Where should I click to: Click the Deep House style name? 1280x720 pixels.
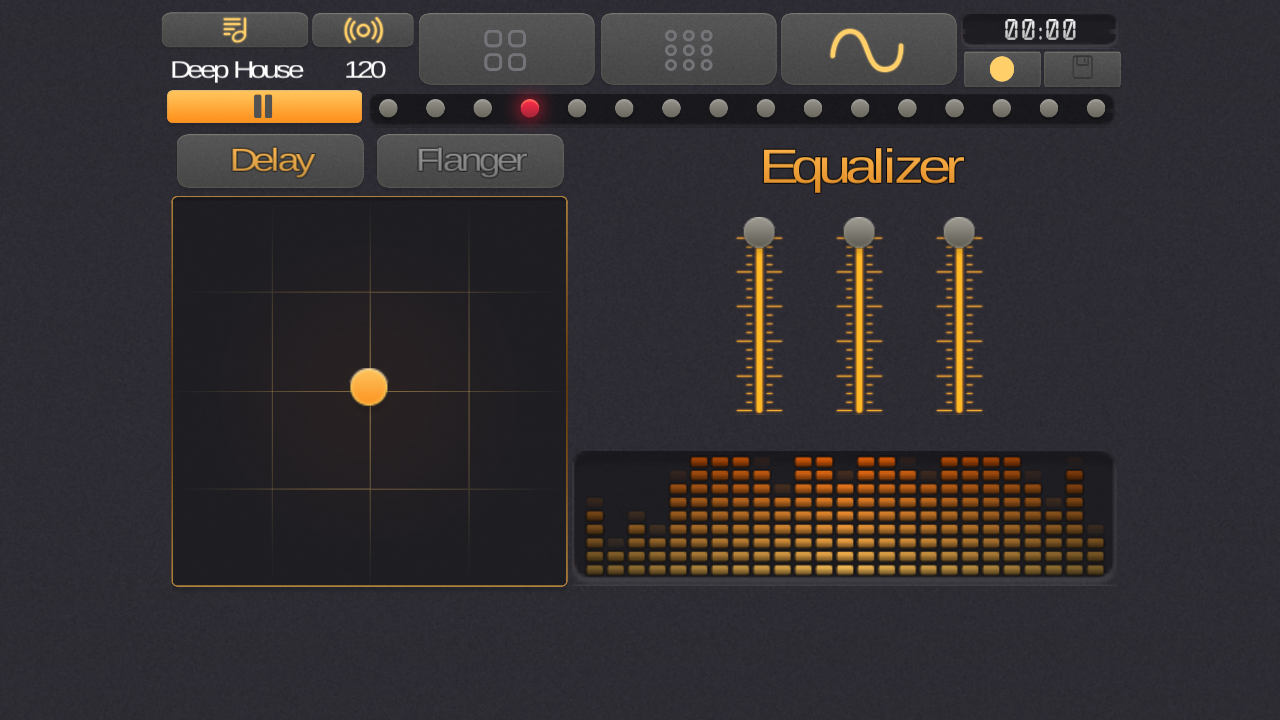click(x=237, y=70)
